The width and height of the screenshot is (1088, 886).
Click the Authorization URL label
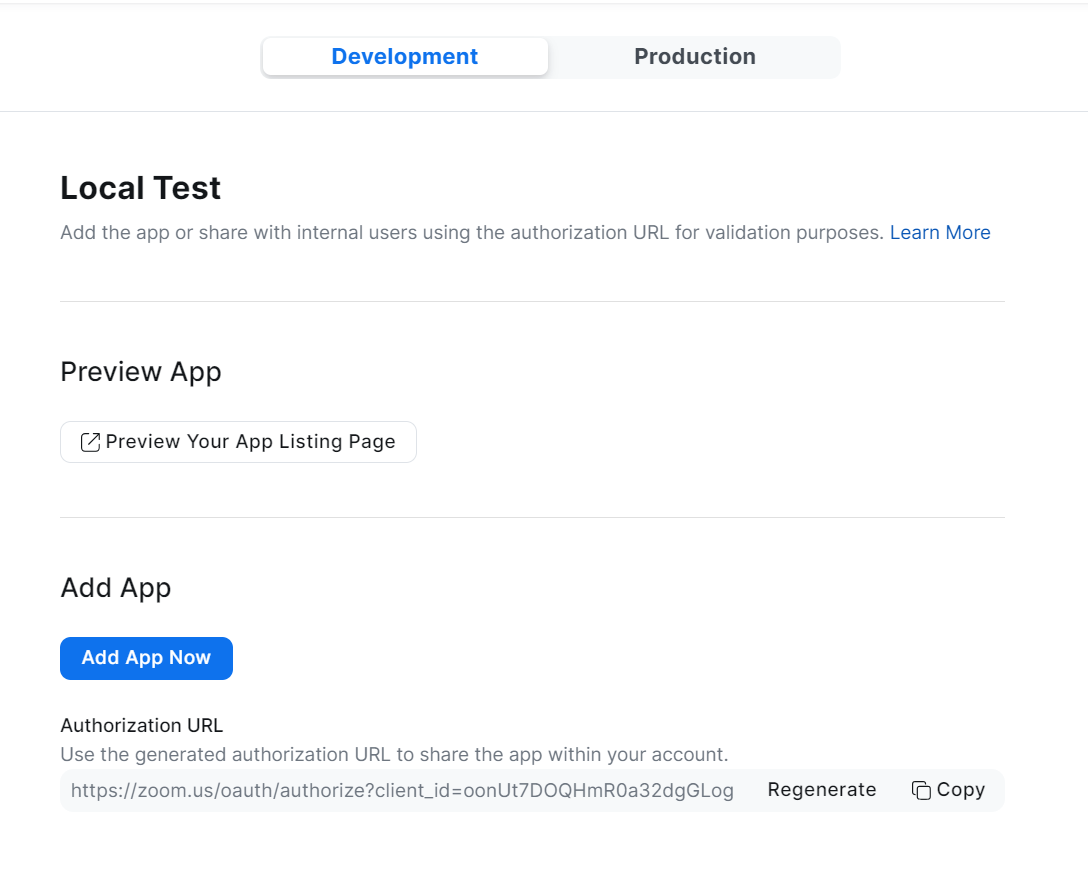pyautogui.click(x=142, y=725)
